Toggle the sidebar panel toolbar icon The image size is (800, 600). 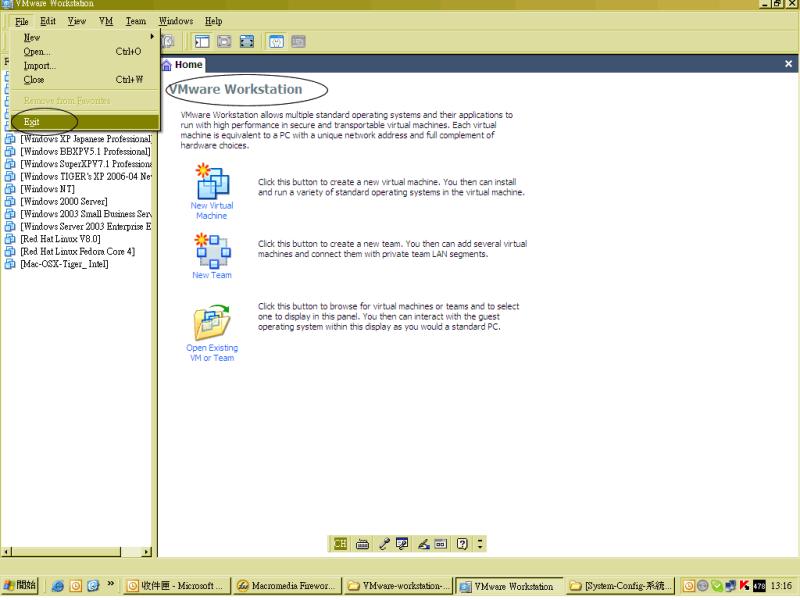(x=202, y=41)
